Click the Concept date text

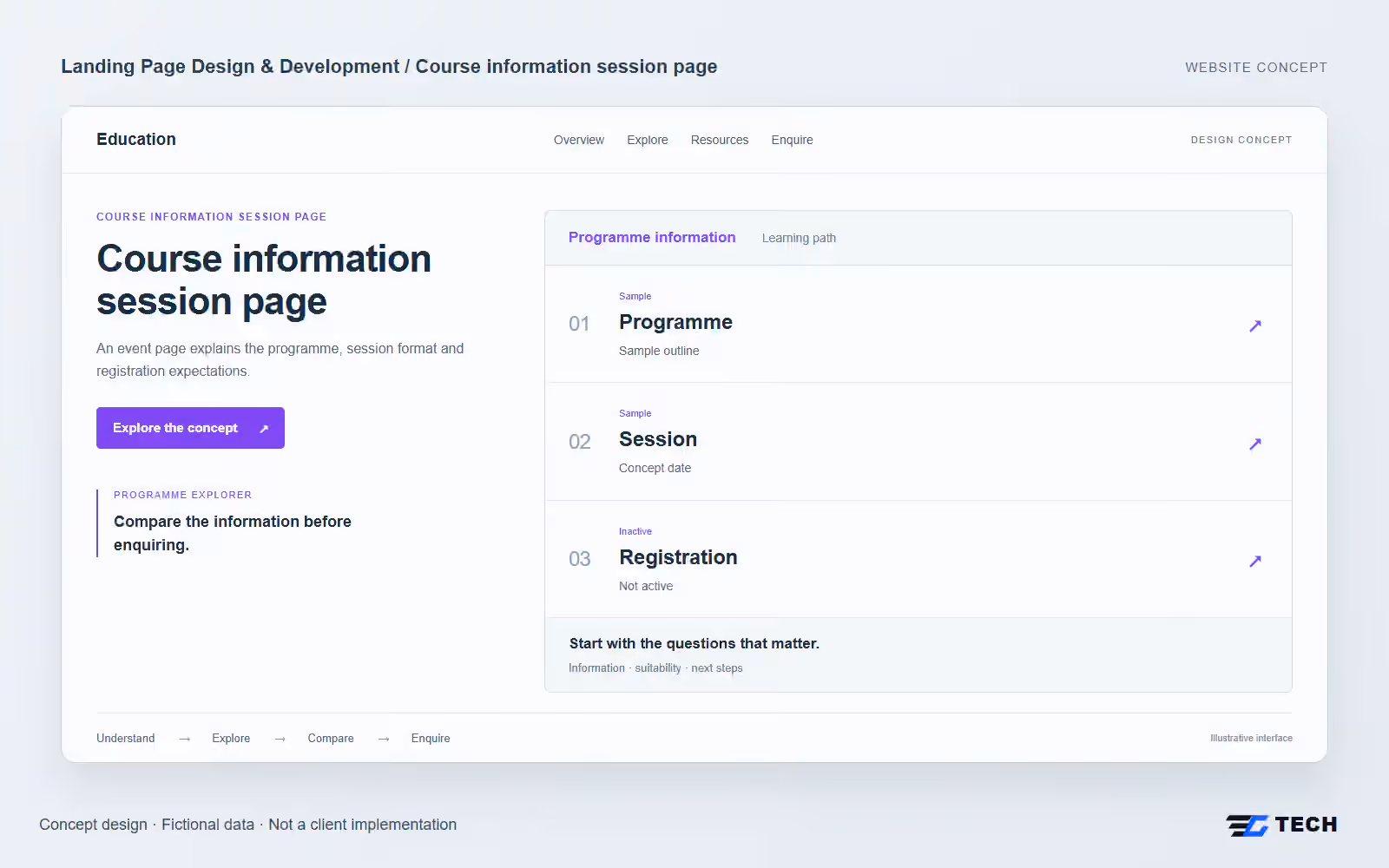(655, 468)
